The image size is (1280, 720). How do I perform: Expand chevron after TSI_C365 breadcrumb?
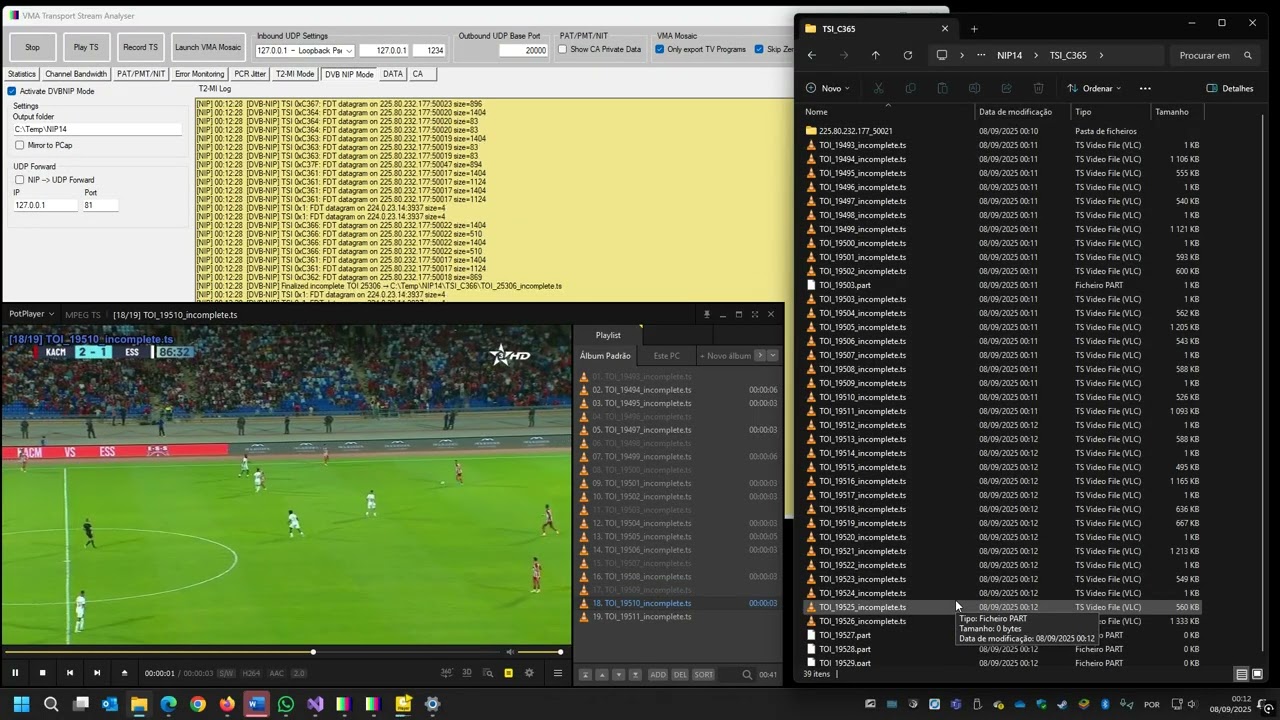[1101, 55]
